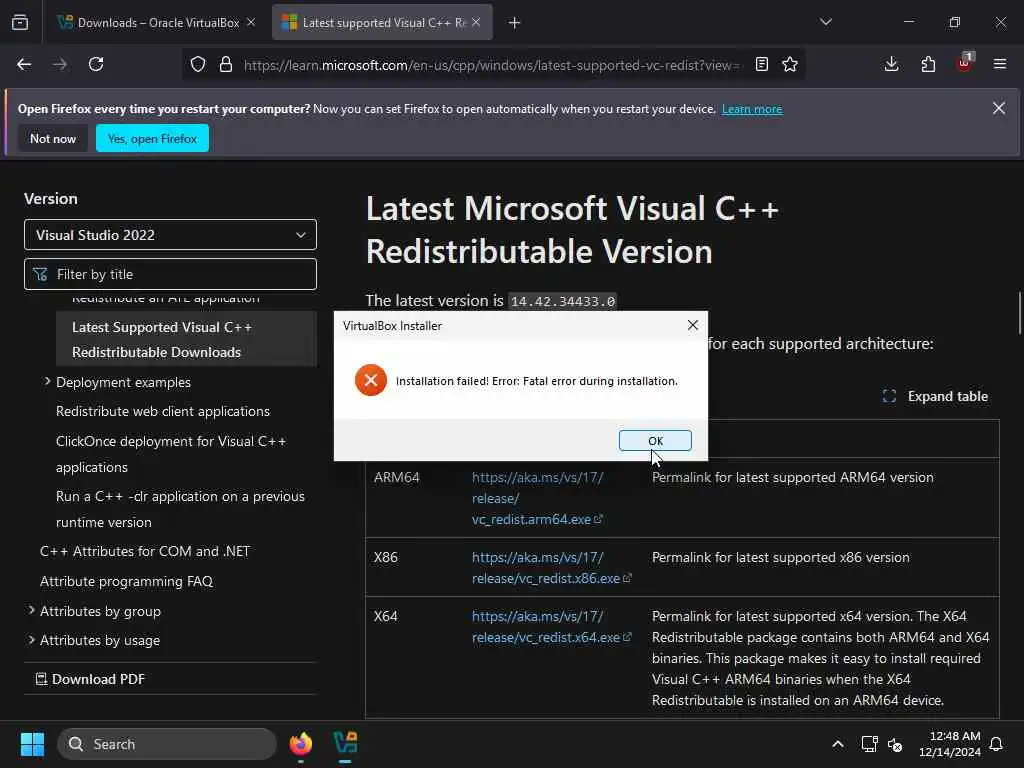Close the Latest supported Visual C++ tab
1024x768 pixels.
476,22
